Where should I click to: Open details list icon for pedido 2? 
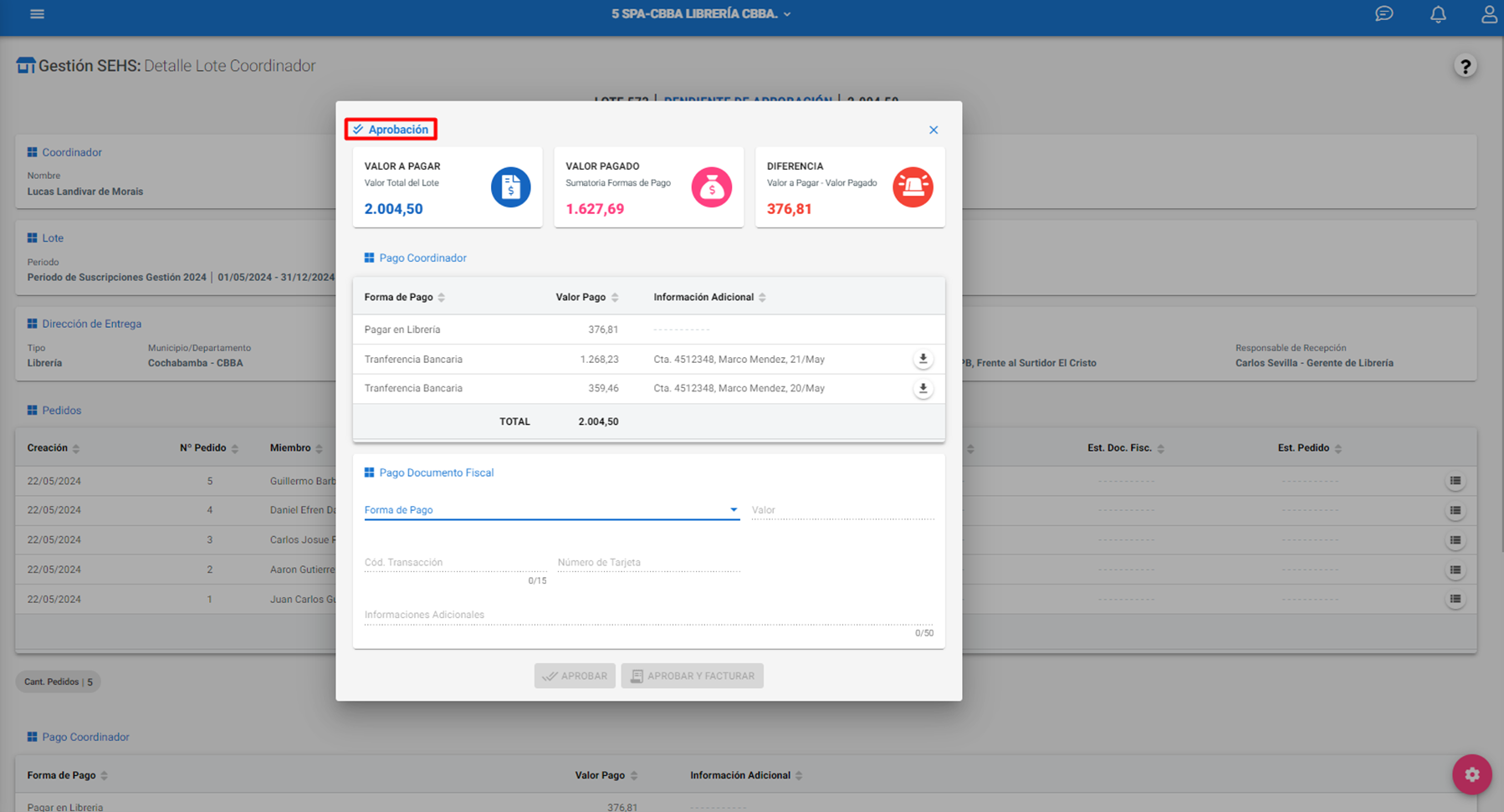(x=1455, y=569)
